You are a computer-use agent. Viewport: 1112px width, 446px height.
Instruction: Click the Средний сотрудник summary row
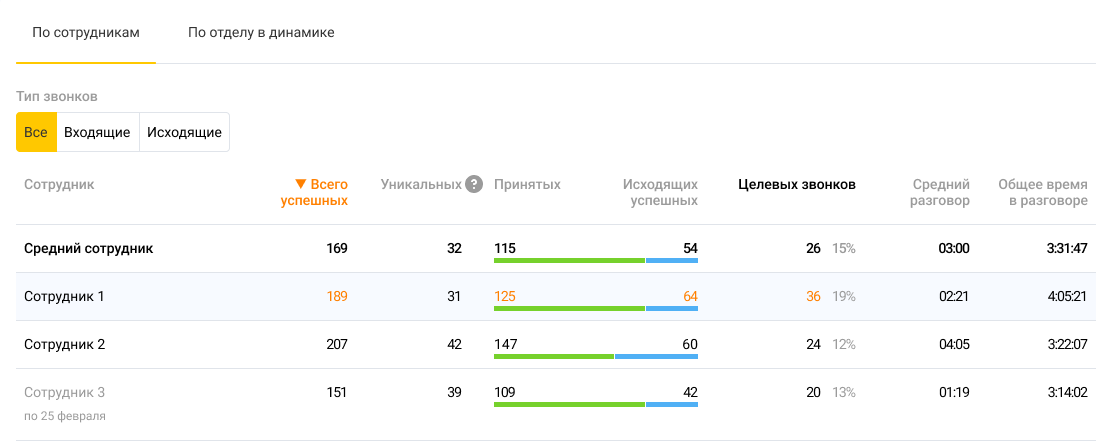pyautogui.click(x=89, y=248)
